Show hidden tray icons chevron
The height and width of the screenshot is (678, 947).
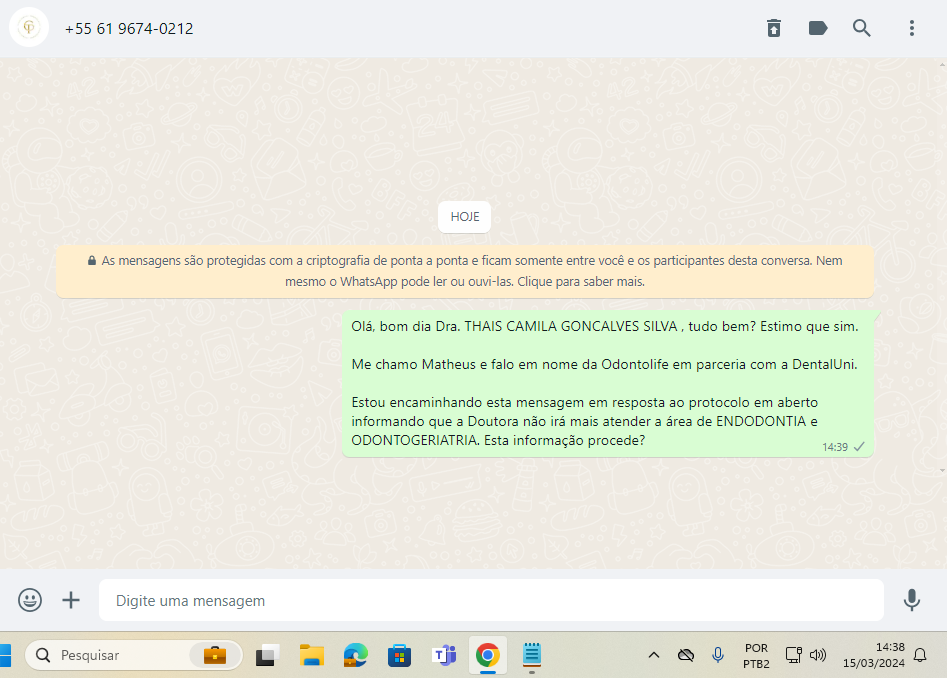click(x=653, y=655)
